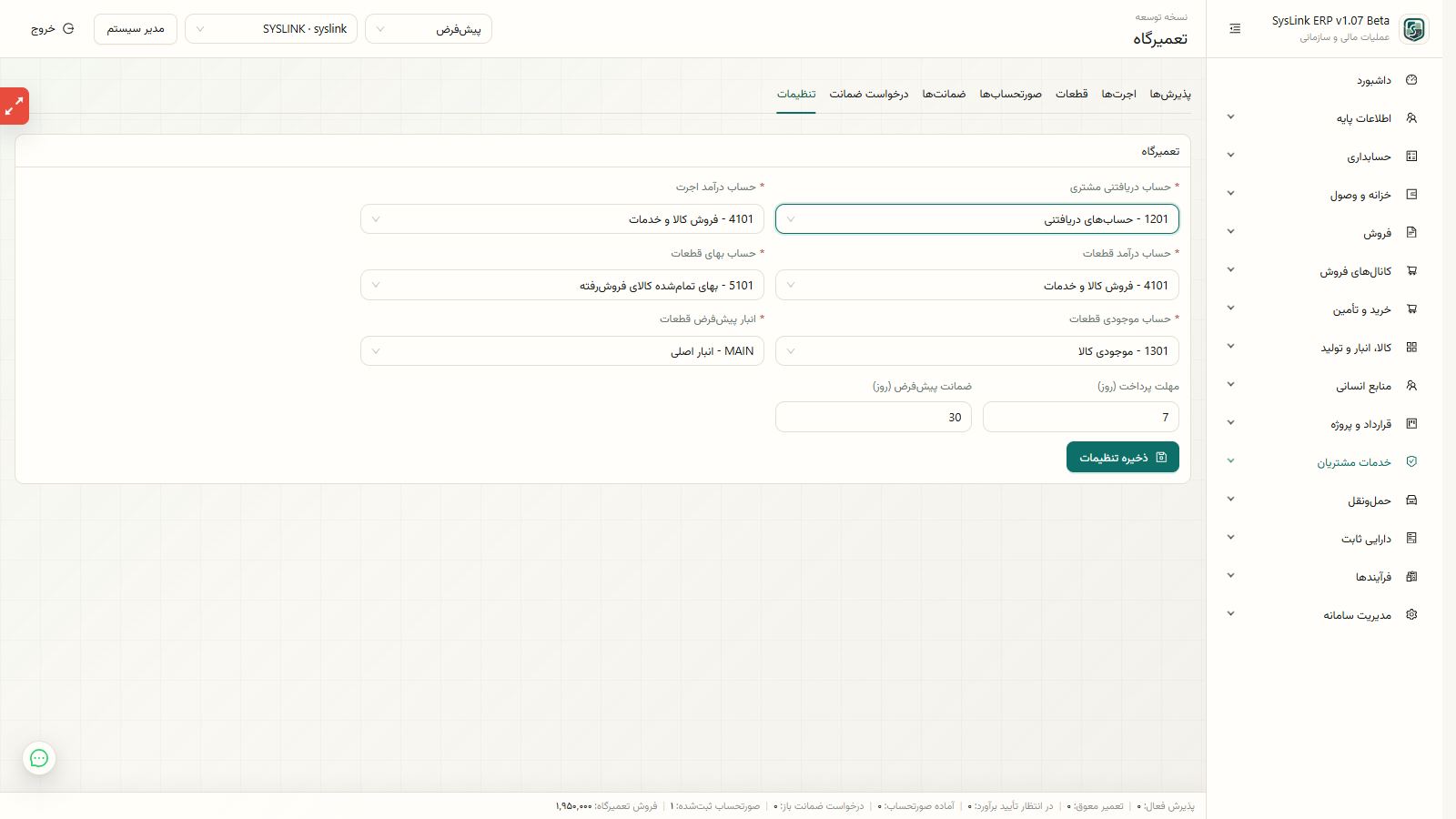This screenshot has width=1456, height=819.
Task: Click the SysLink ERP logo icon
Action: pos(1413,29)
